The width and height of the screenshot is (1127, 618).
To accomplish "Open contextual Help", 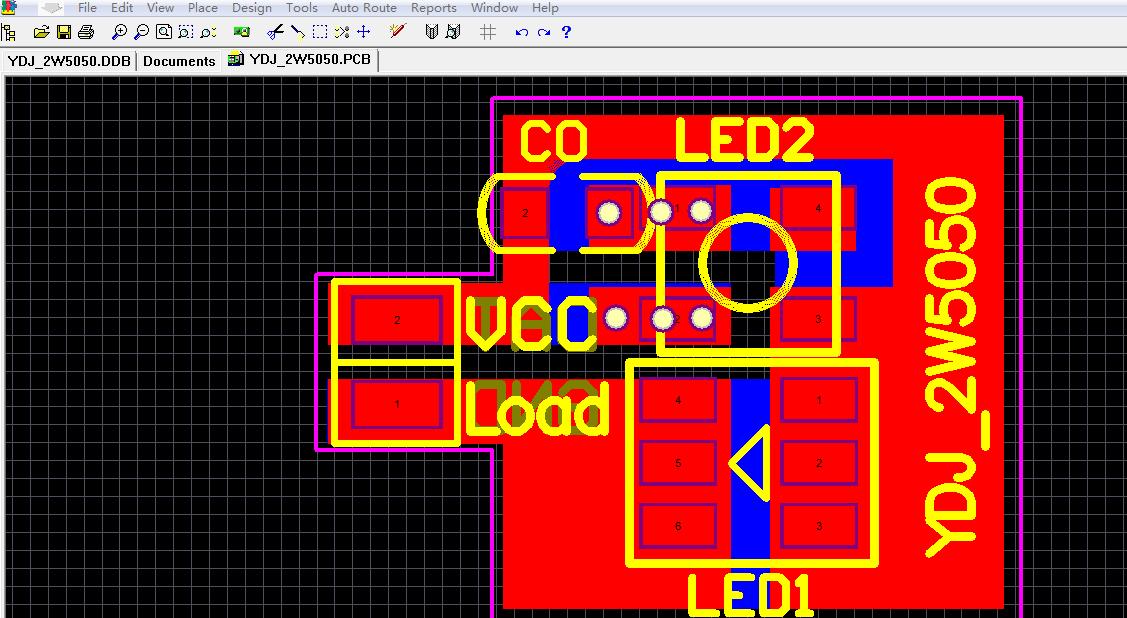I will (x=566, y=31).
